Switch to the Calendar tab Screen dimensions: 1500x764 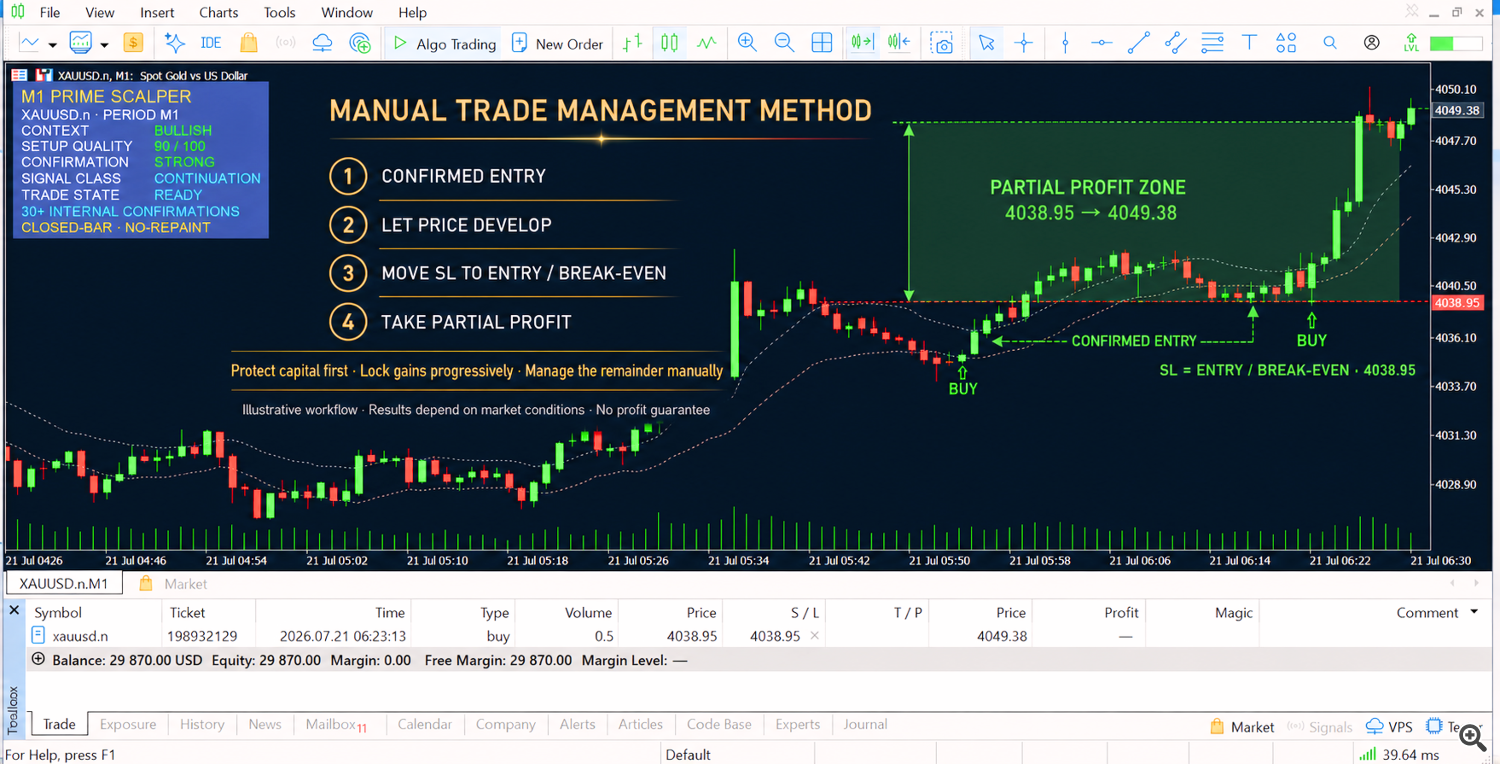[425, 724]
